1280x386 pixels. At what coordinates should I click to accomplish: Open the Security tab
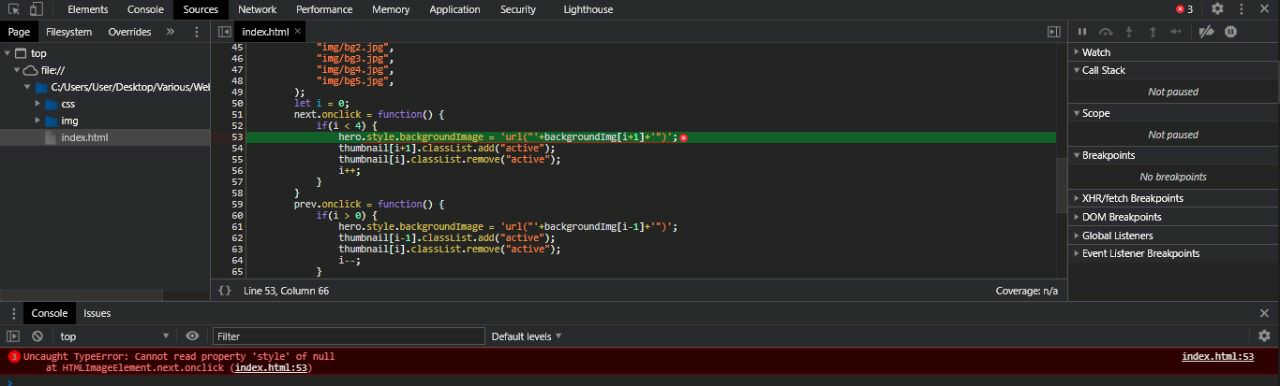click(518, 9)
